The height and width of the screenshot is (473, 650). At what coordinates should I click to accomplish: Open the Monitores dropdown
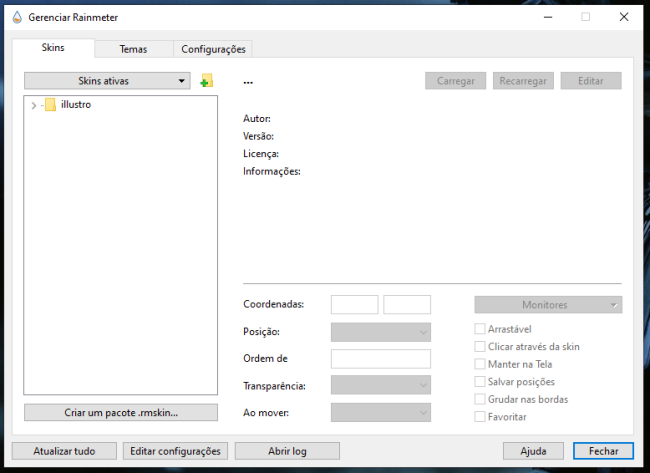[x=547, y=305]
